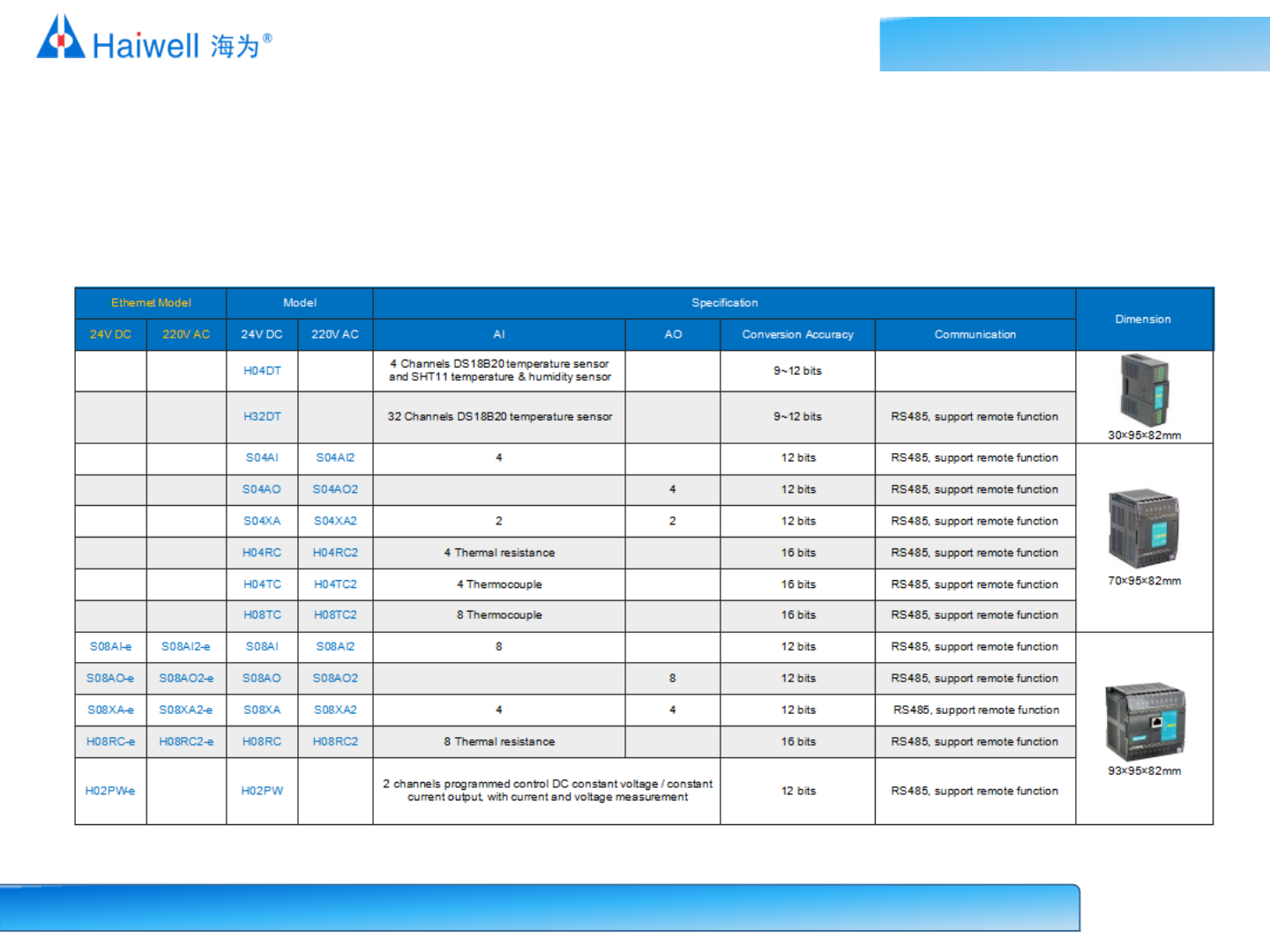Click the H08TC model name
1270x952 pixels.
(x=262, y=615)
